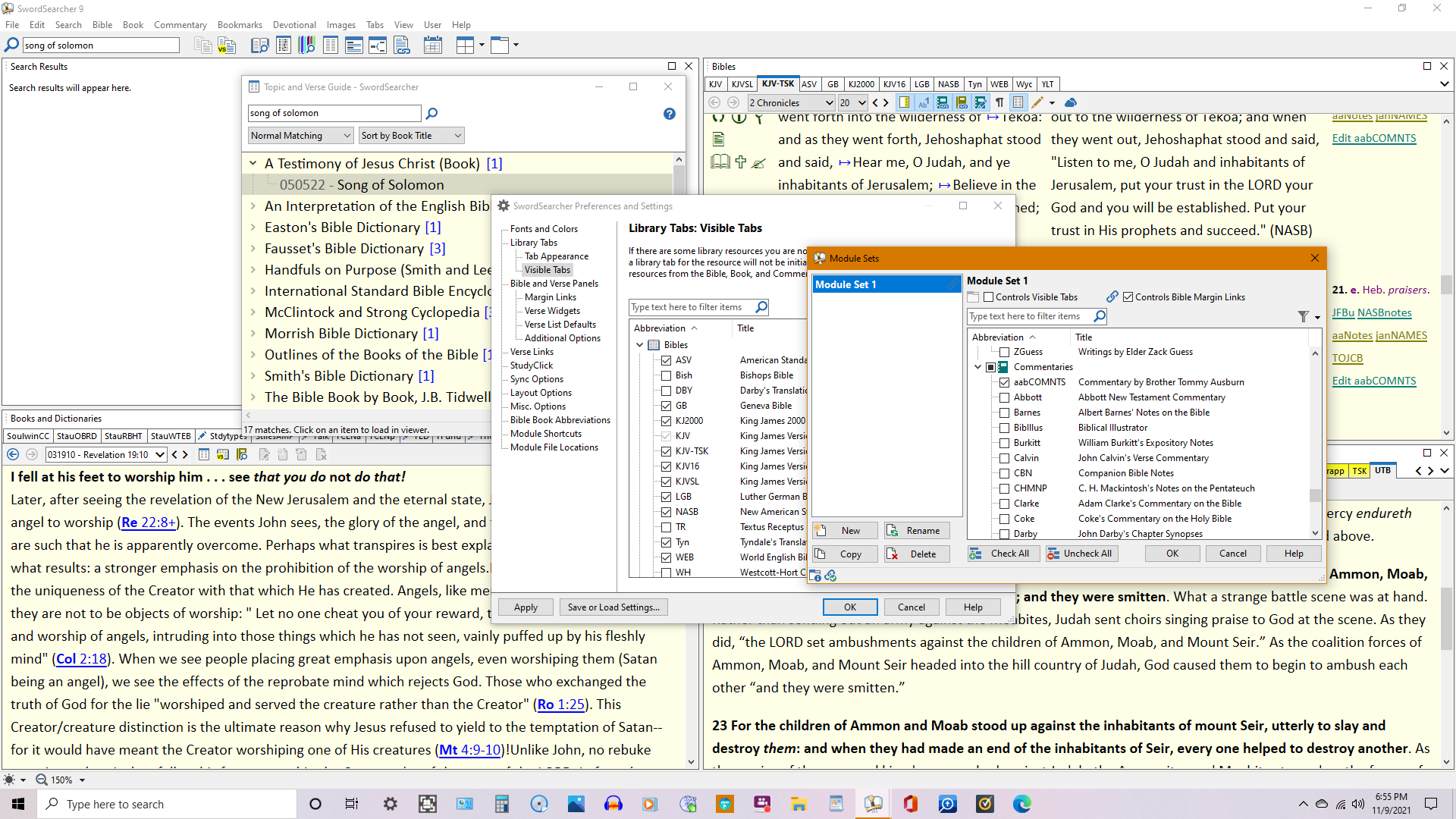This screenshot has width=1456, height=819.
Task: Click the filter search icon in Visible Tabs list
Action: (x=761, y=306)
